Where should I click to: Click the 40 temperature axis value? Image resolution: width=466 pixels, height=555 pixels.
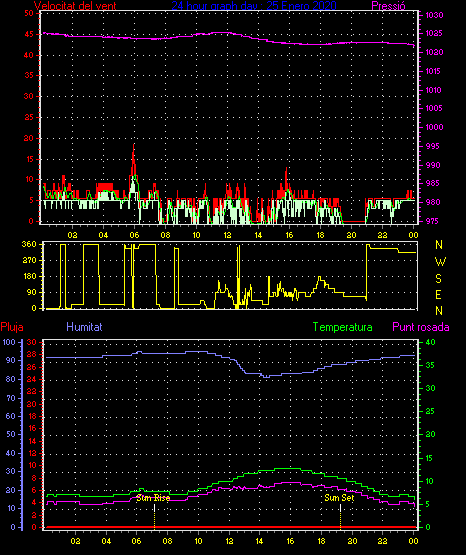coord(430,342)
